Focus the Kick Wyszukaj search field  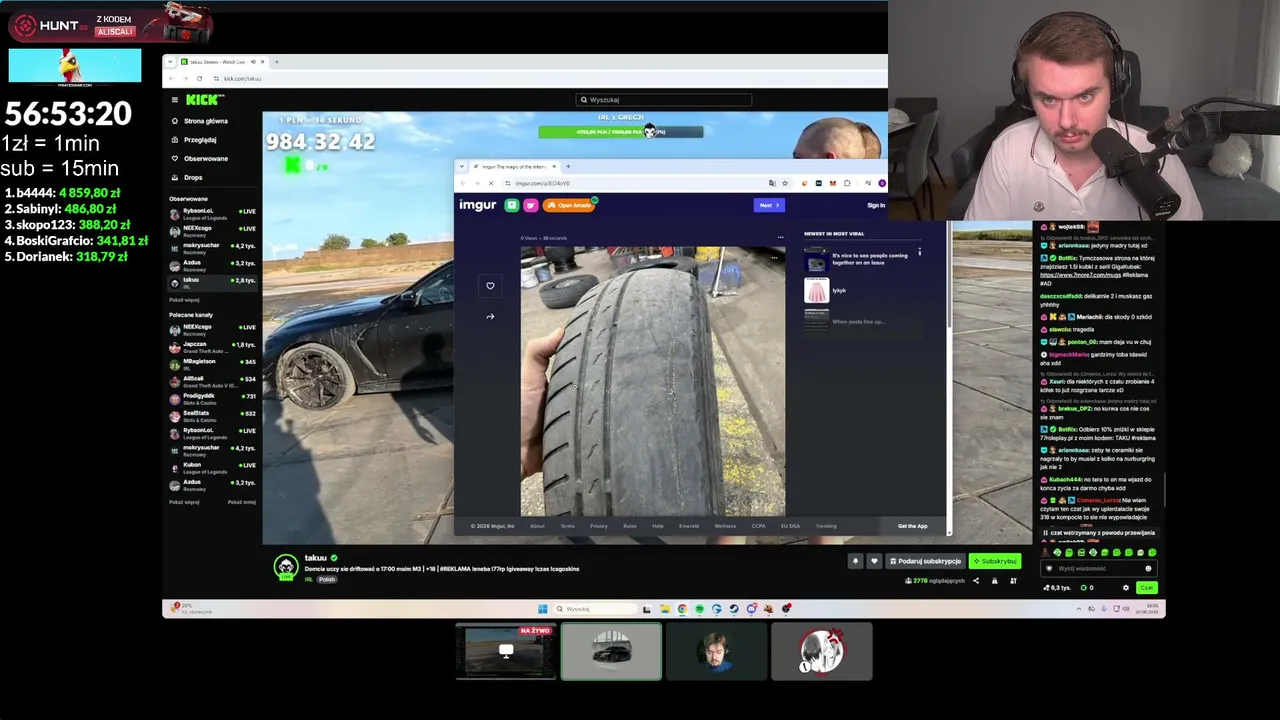pos(664,100)
